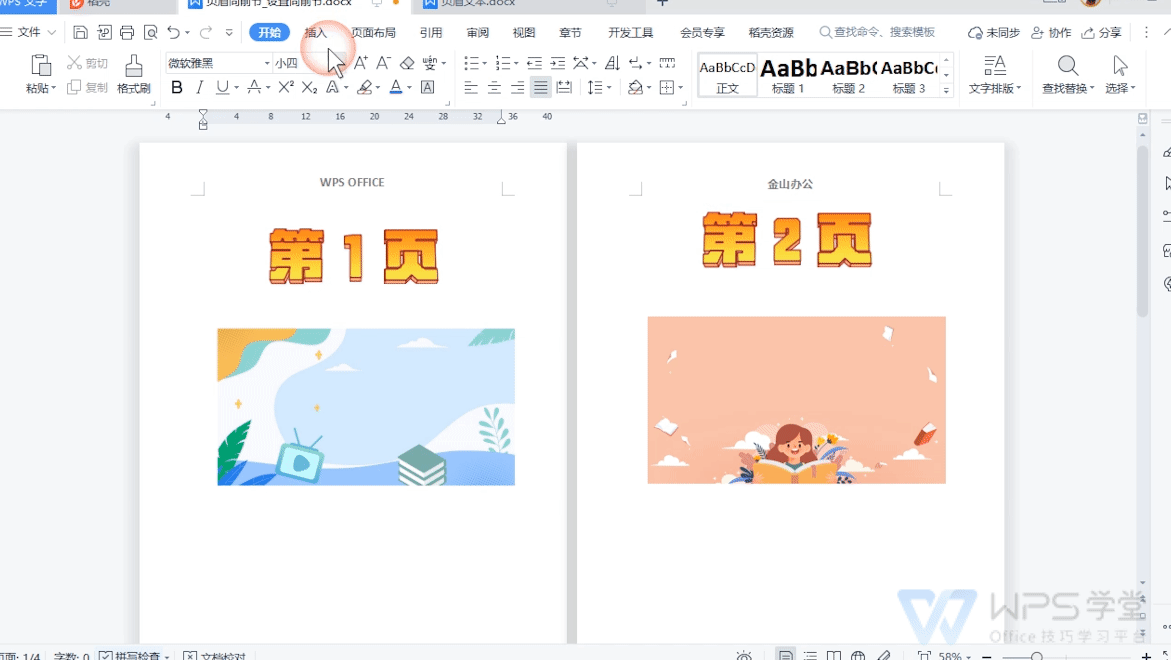Click the Print icon in quick toolbar

pos(127,32)
